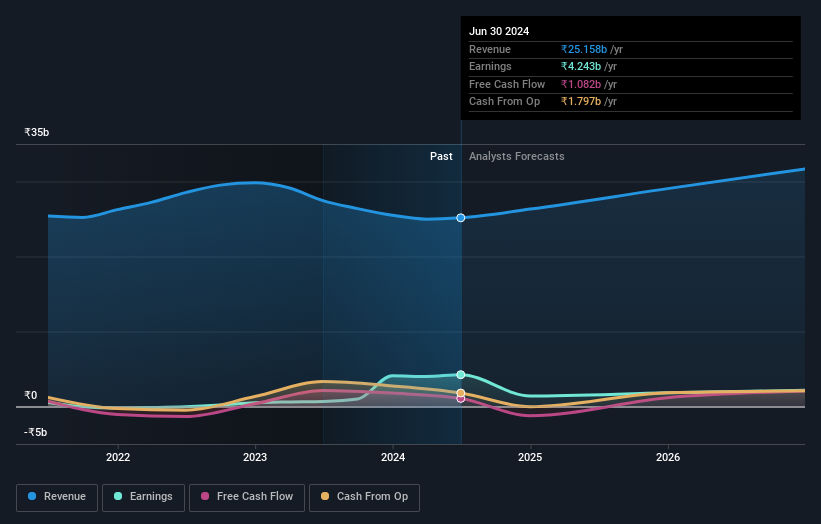The width and height of the screenshot is (821, 524).
Task: Toggle the Free Cash Flow legend series
Action: coord(247,497)
